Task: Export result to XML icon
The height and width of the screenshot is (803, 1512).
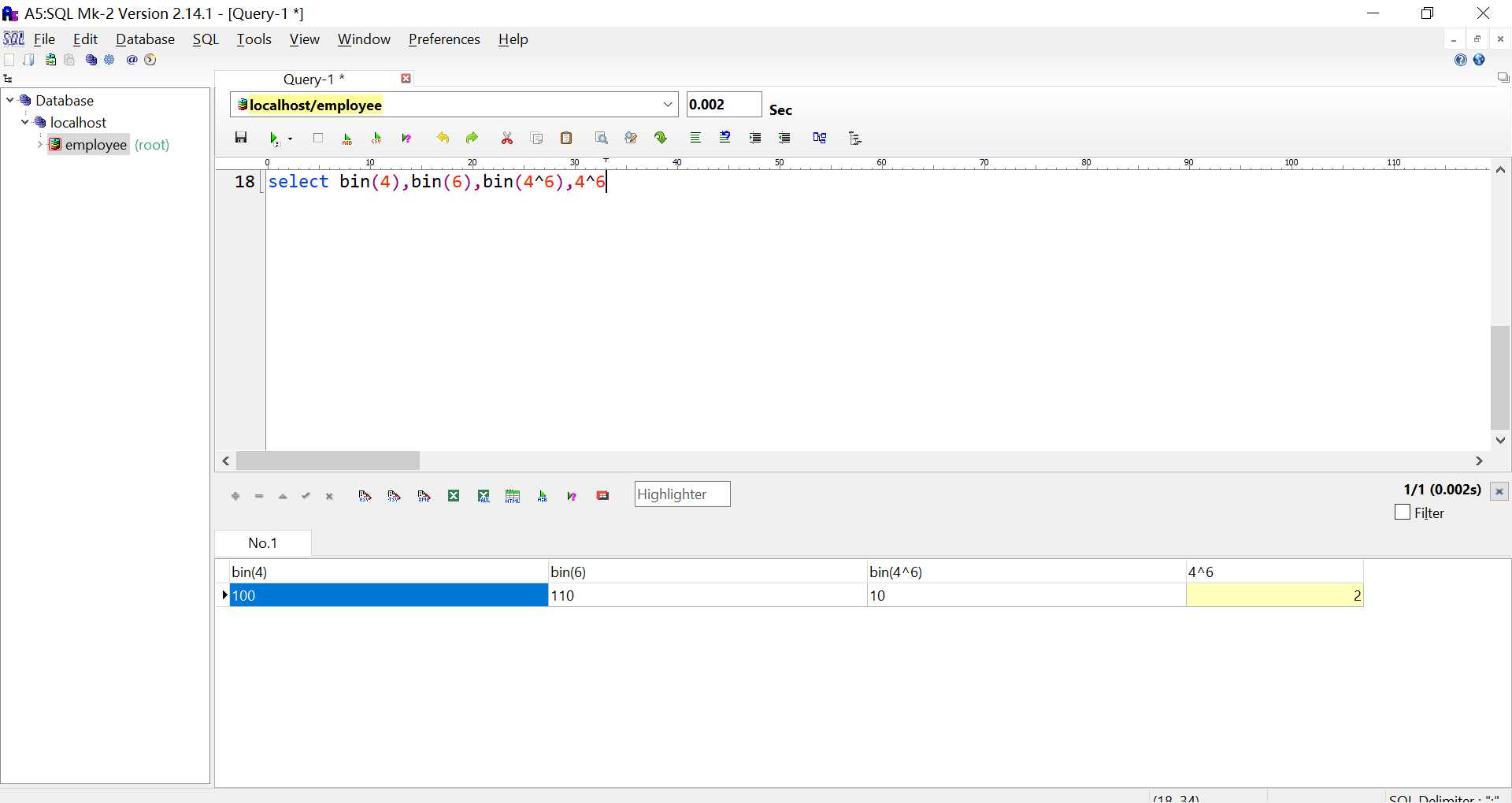Action: (x=424, y=496)
